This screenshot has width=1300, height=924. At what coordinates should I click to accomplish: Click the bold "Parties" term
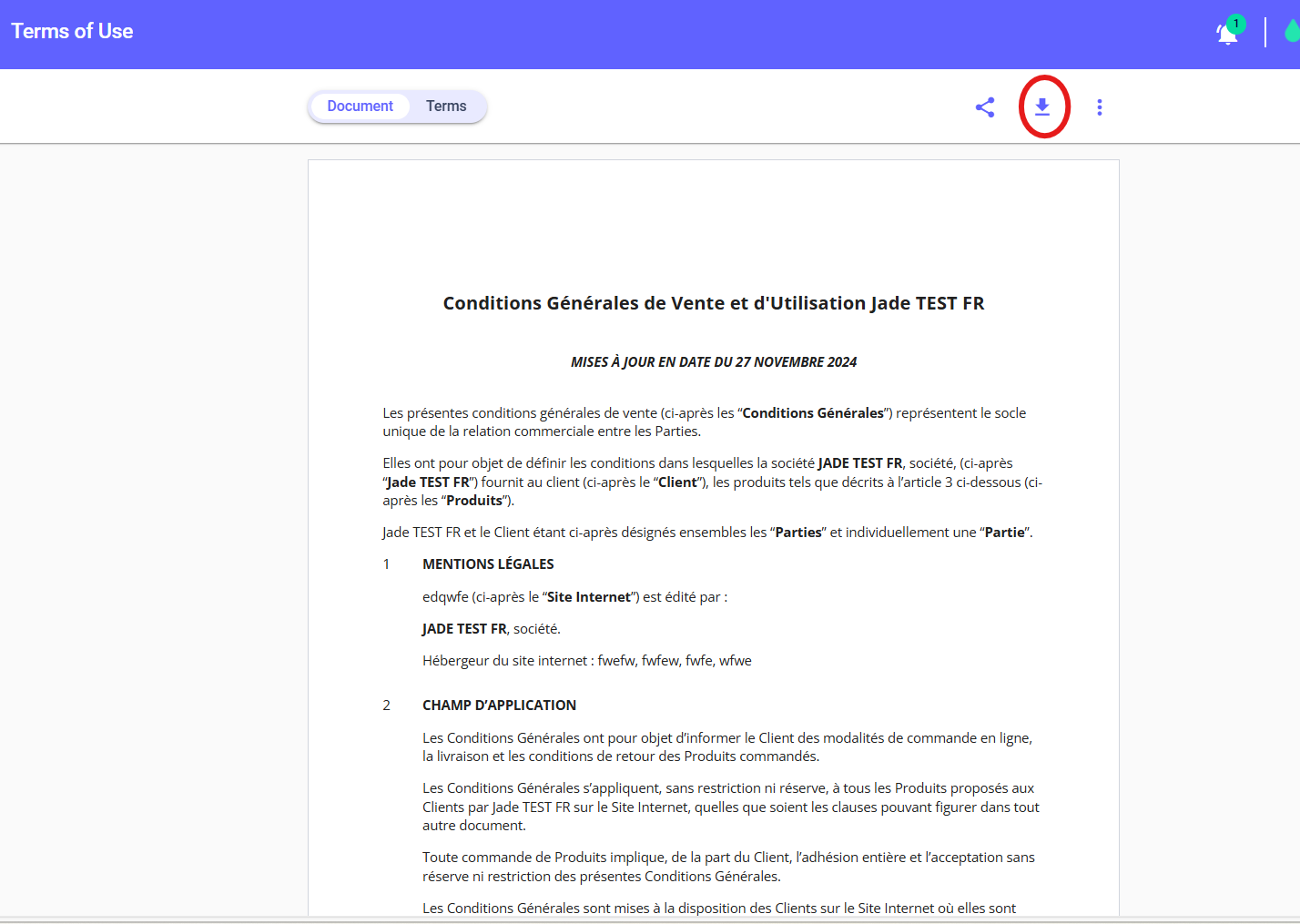tap(798, 533)
